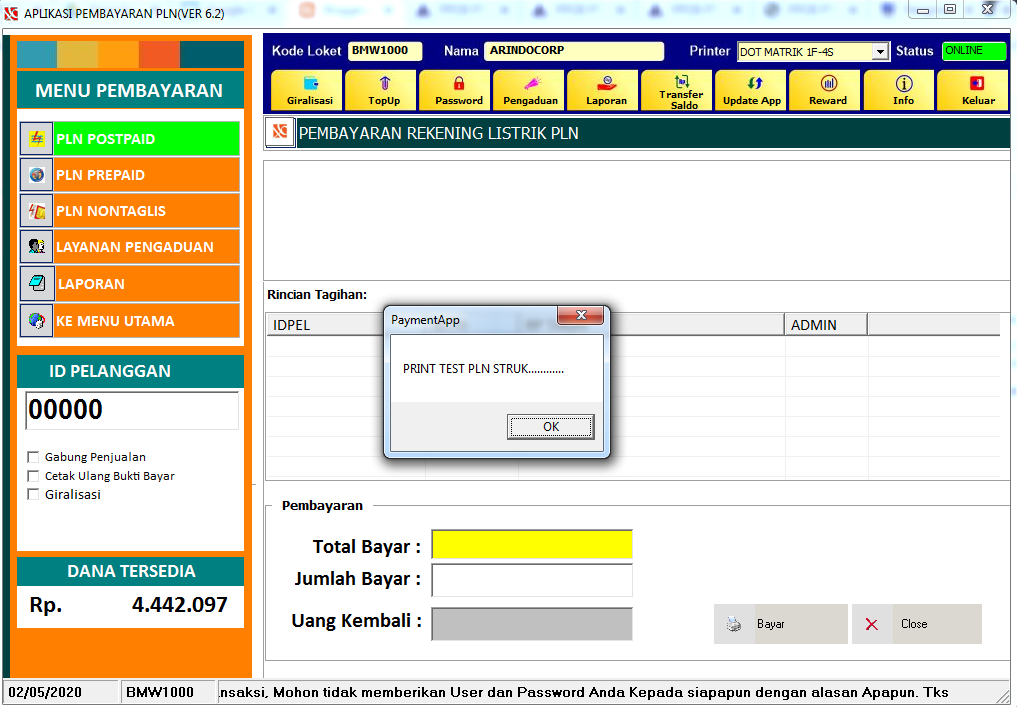The image size is (1017, 707).
Task: Open the Info toolbar button
Action: click(x=900, y=90)
